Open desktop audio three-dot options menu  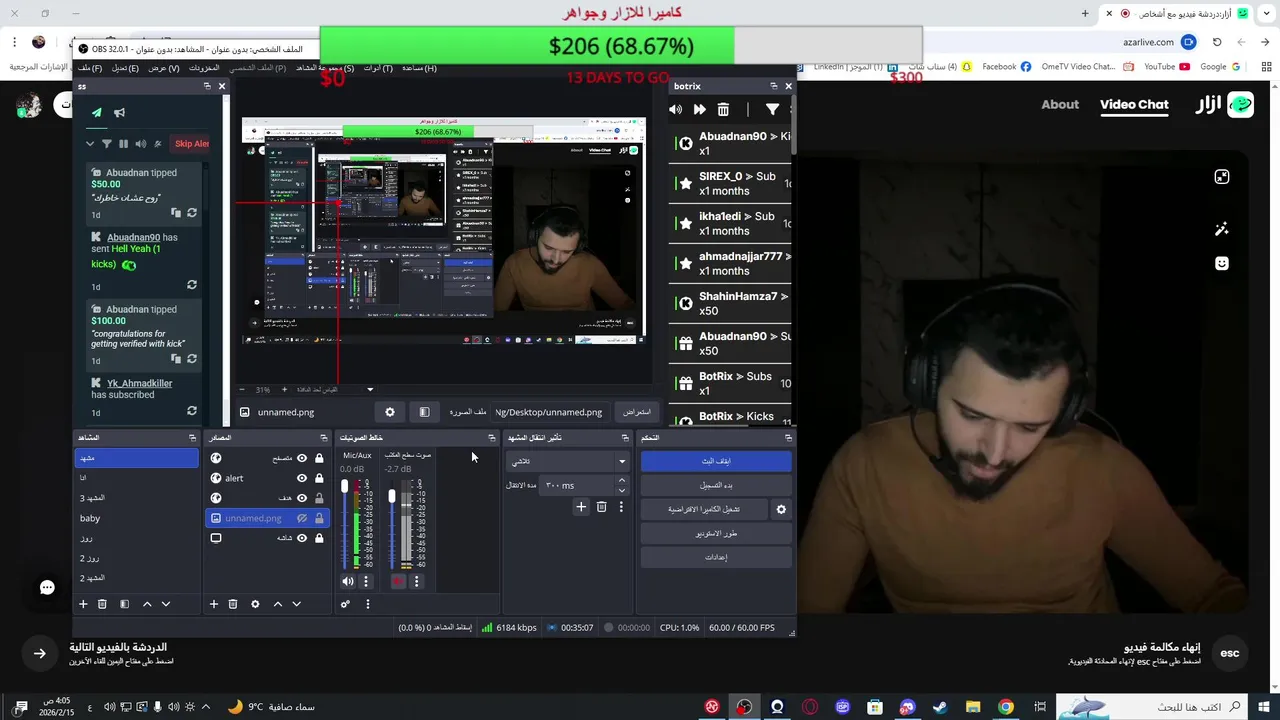416,581
